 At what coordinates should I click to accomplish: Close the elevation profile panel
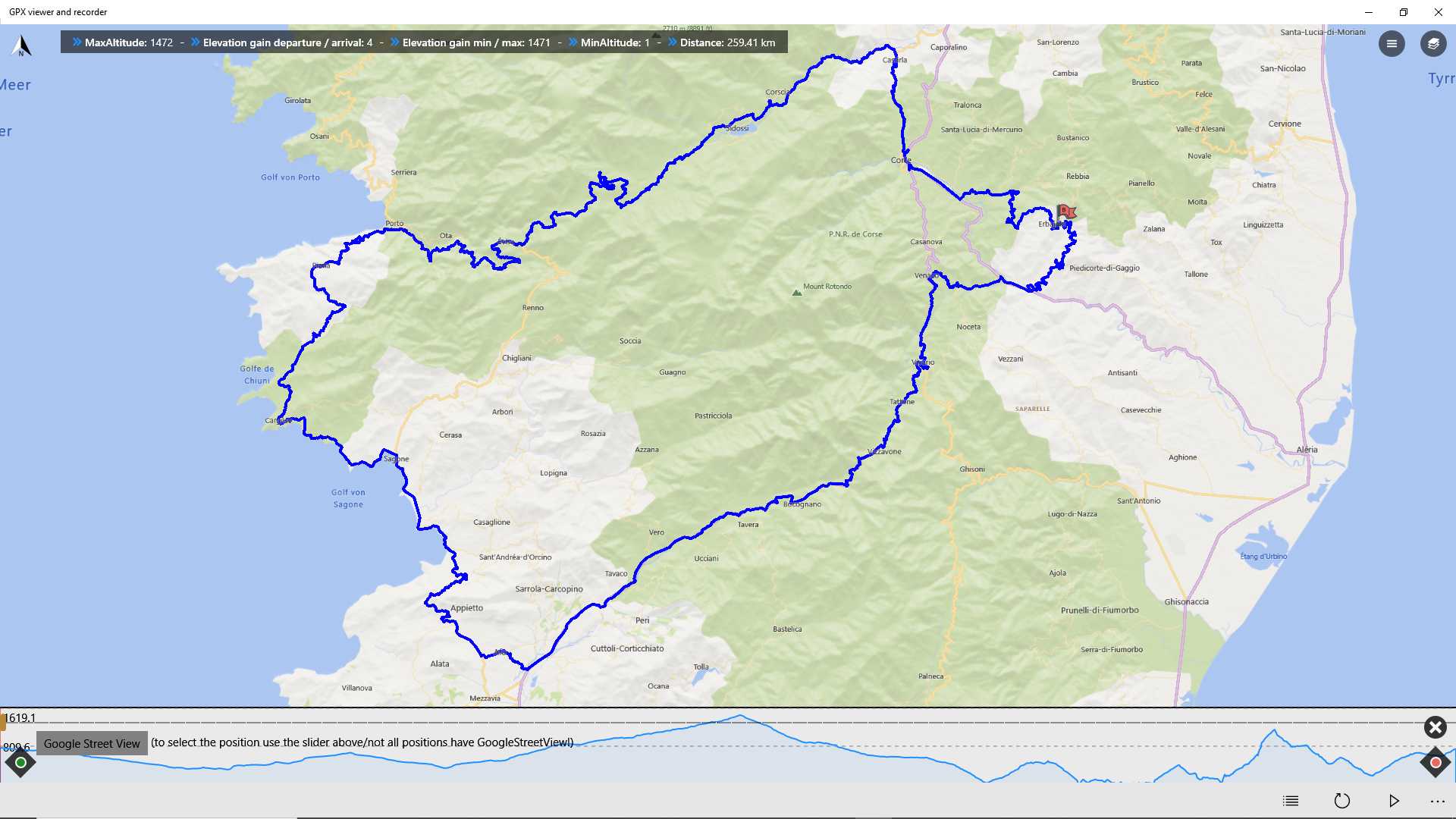tap(1435, 727)
